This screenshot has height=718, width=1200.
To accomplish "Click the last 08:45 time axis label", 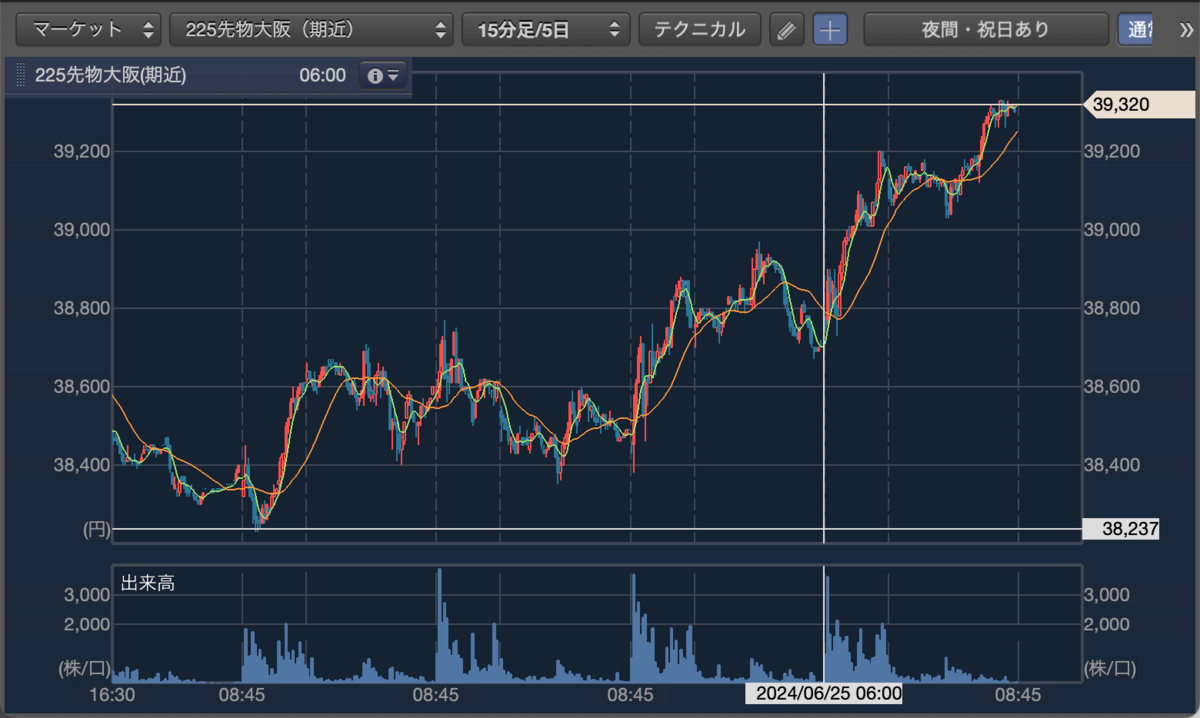I will pos(1017,694).
